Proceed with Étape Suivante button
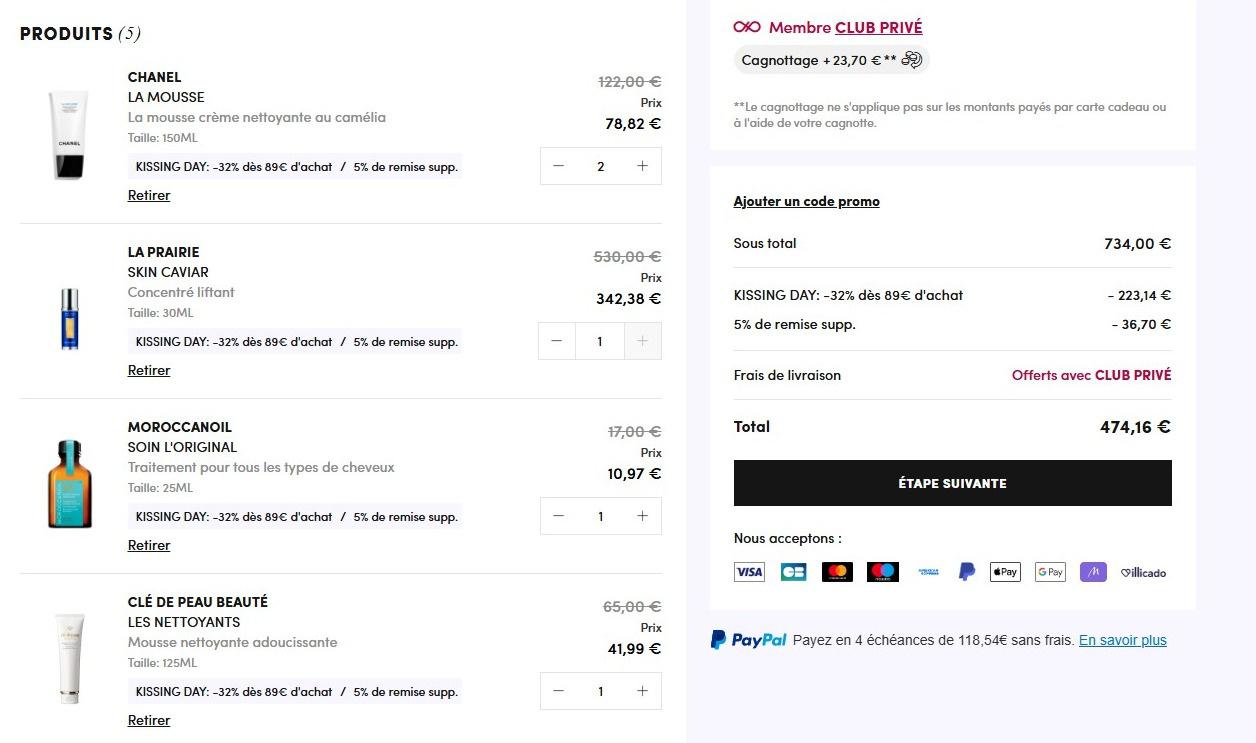Viewport: 1256px width, 743px height. tap(952, 483)
